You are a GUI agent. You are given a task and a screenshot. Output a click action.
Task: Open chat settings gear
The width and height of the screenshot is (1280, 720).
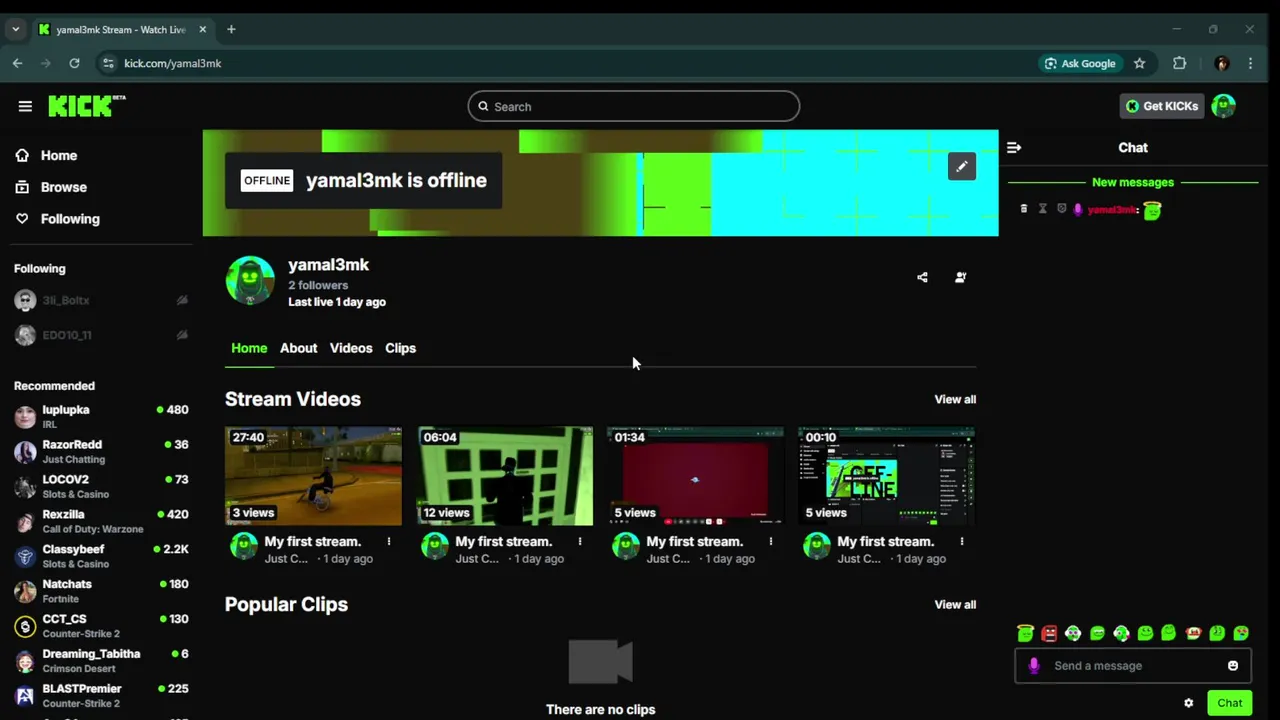(x=1188, y=703)
